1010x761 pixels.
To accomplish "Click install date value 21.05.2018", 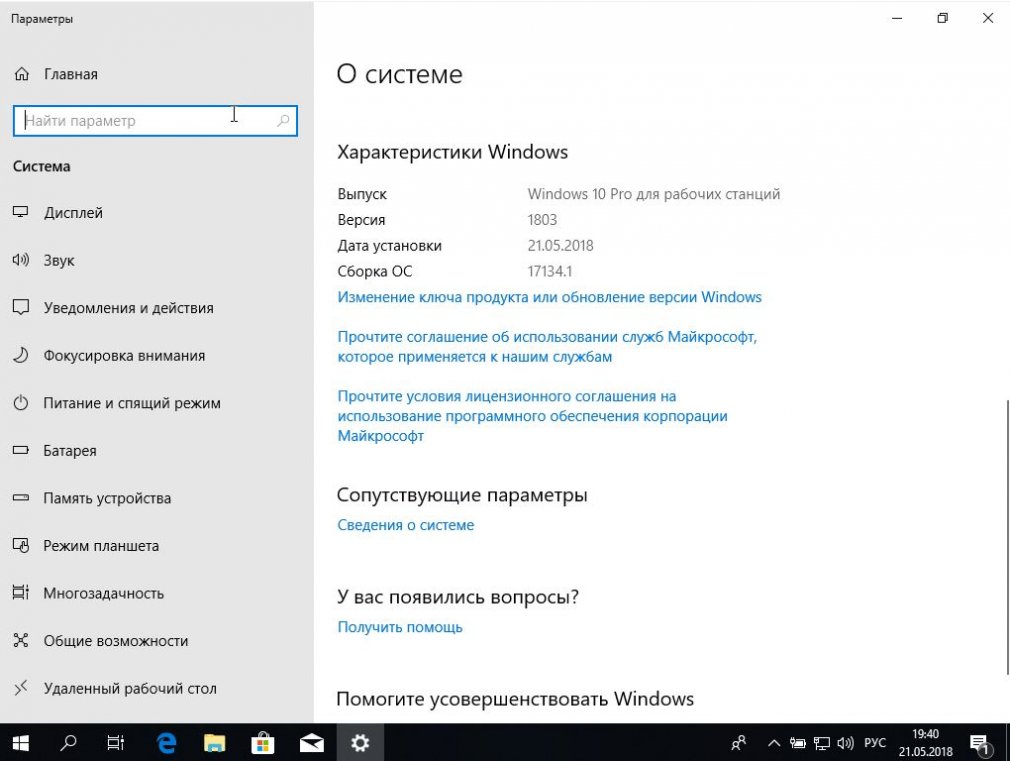I will (x=560, y=246).
